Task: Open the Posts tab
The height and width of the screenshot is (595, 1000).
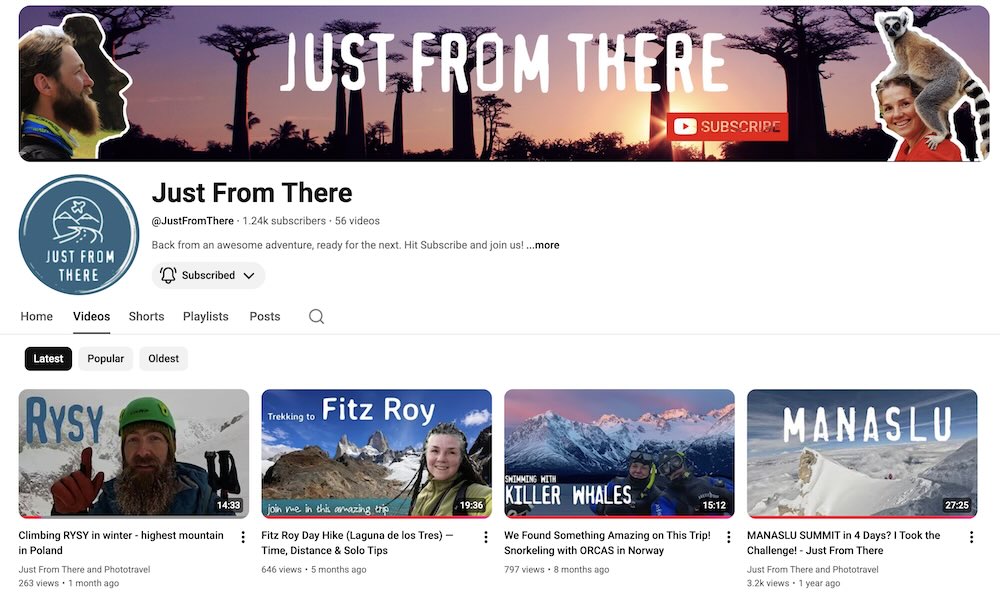Action: (264, 316)
